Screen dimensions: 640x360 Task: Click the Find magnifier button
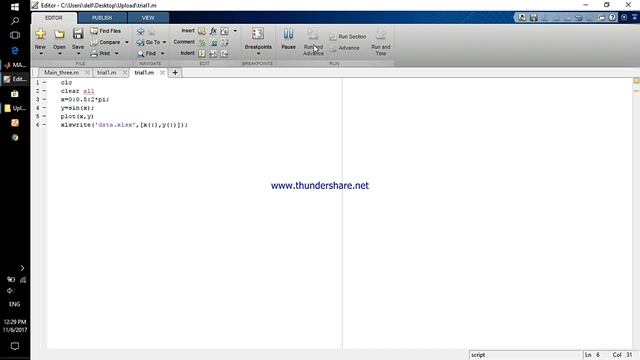(x=147, y=53)
